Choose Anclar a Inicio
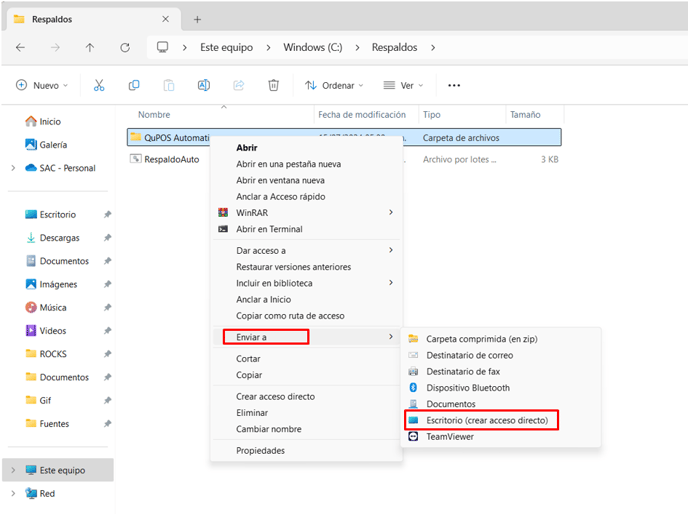 click(263, 299)
